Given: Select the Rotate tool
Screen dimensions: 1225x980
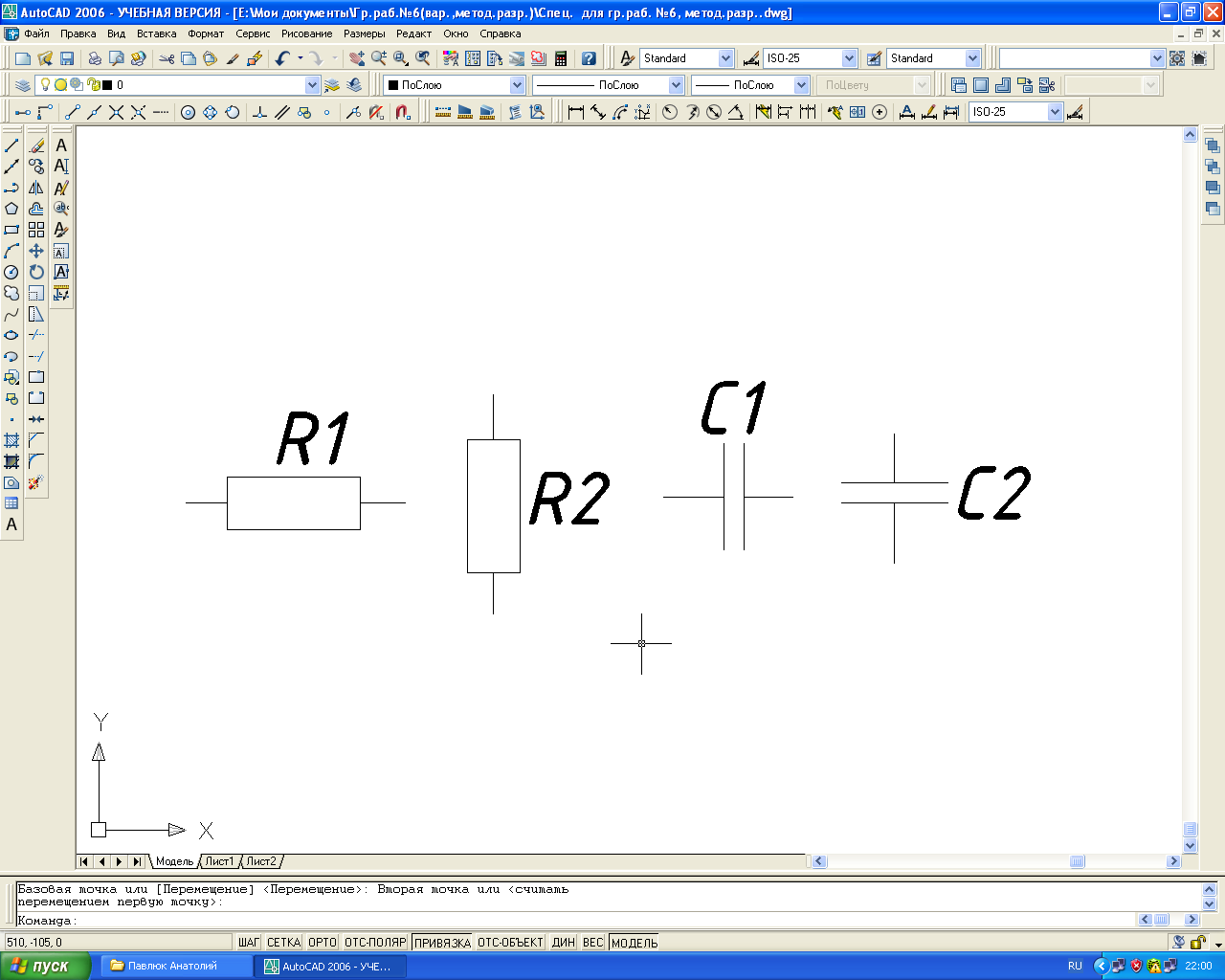Looking at the screenshot, I should [x=36, y=272].
